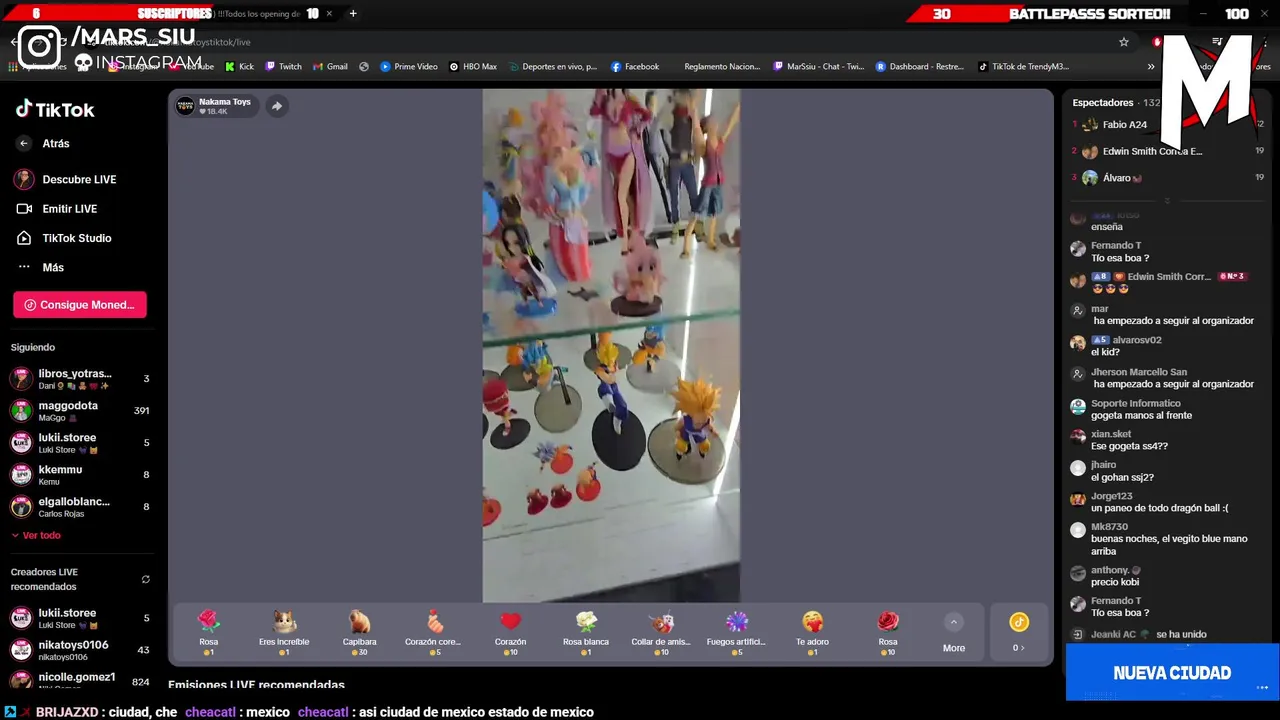Click the TikTok logo in the sidebar
This screenshot has height=720, width=1280.
[55, 110]
